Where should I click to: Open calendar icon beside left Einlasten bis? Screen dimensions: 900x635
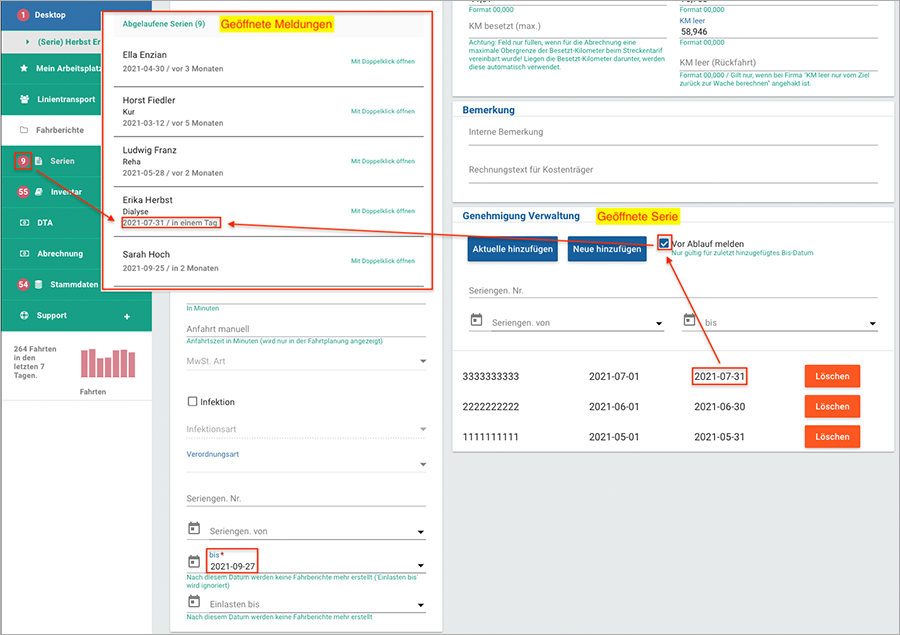[194, 603]
